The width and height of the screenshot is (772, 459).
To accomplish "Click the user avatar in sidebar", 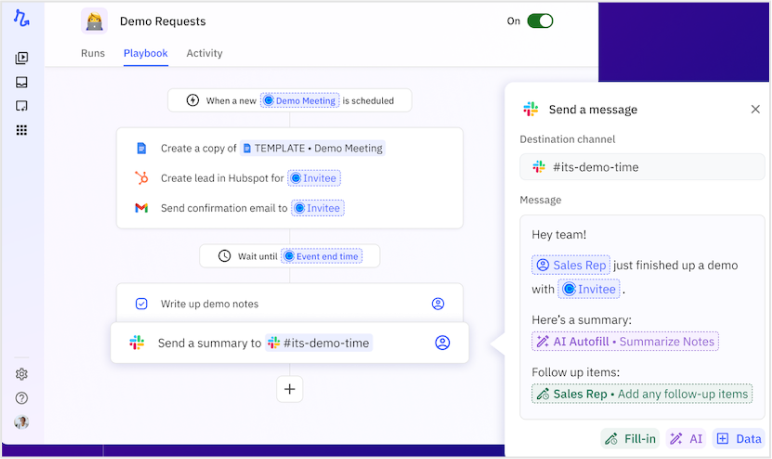I will click(x=21, y=422).
